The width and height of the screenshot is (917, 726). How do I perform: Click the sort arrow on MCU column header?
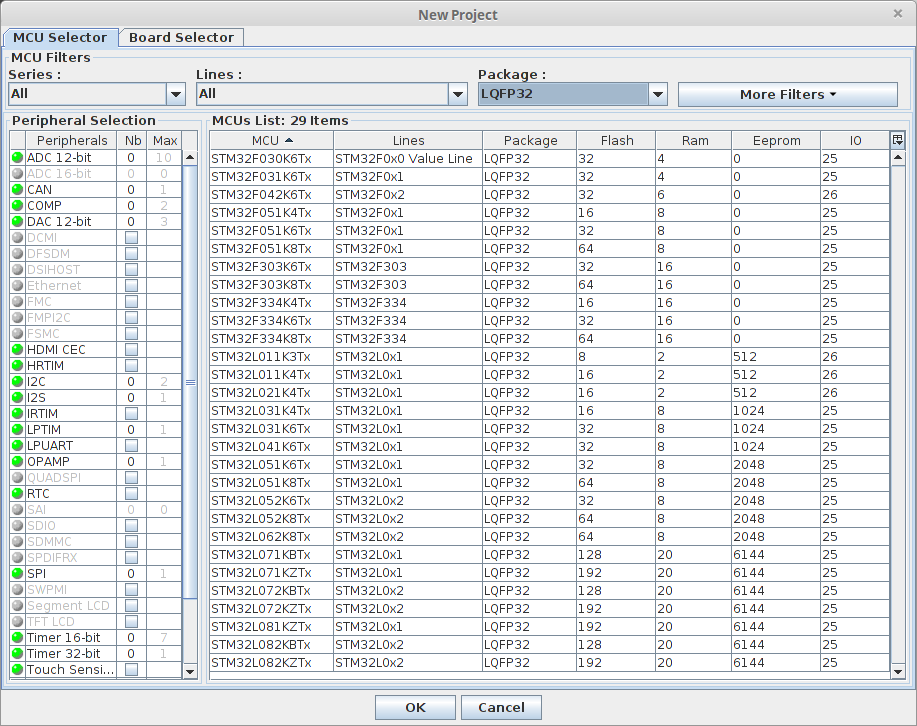(x=289, y=140)
